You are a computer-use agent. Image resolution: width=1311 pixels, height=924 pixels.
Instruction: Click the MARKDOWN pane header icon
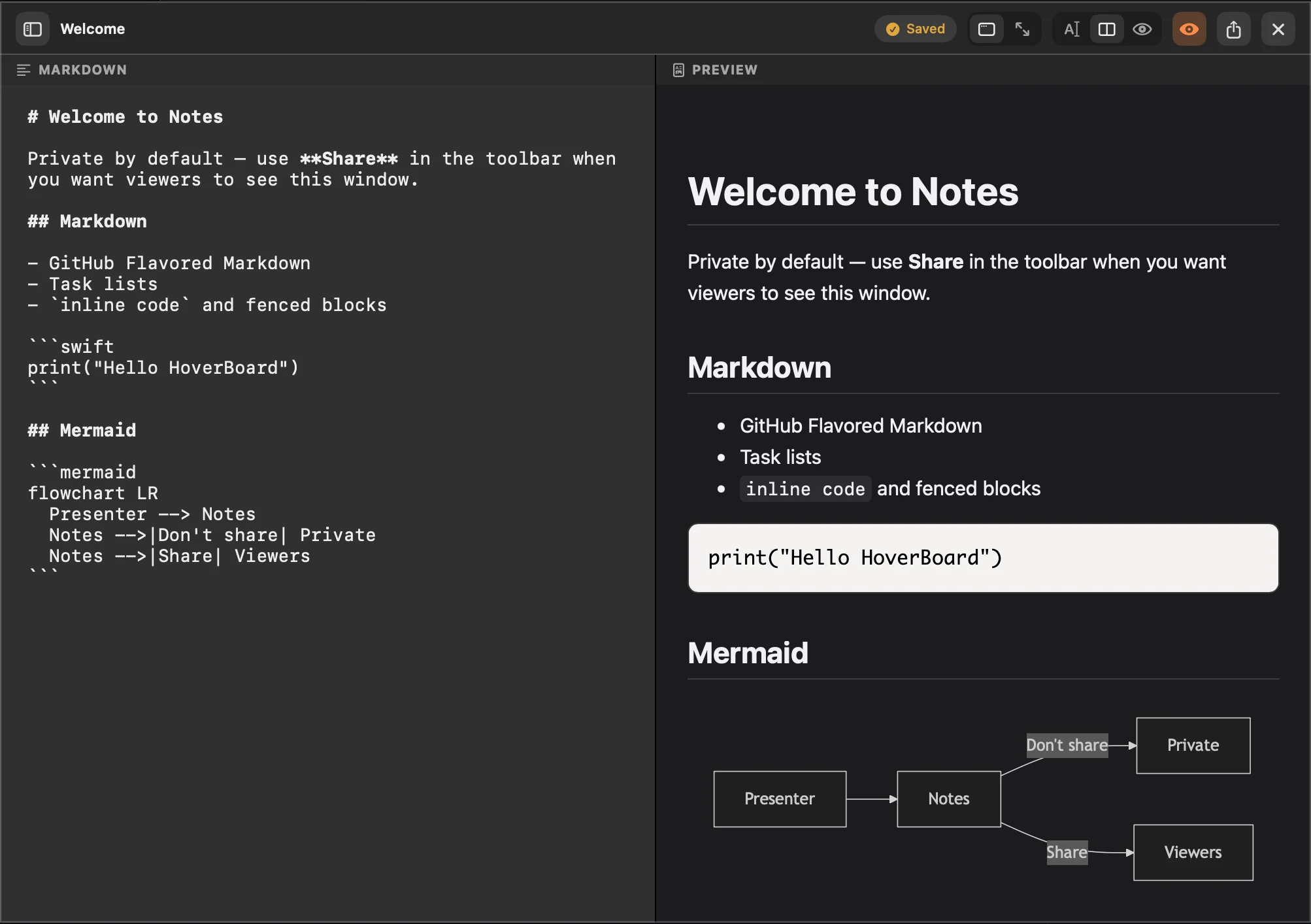tap(24, 70)
